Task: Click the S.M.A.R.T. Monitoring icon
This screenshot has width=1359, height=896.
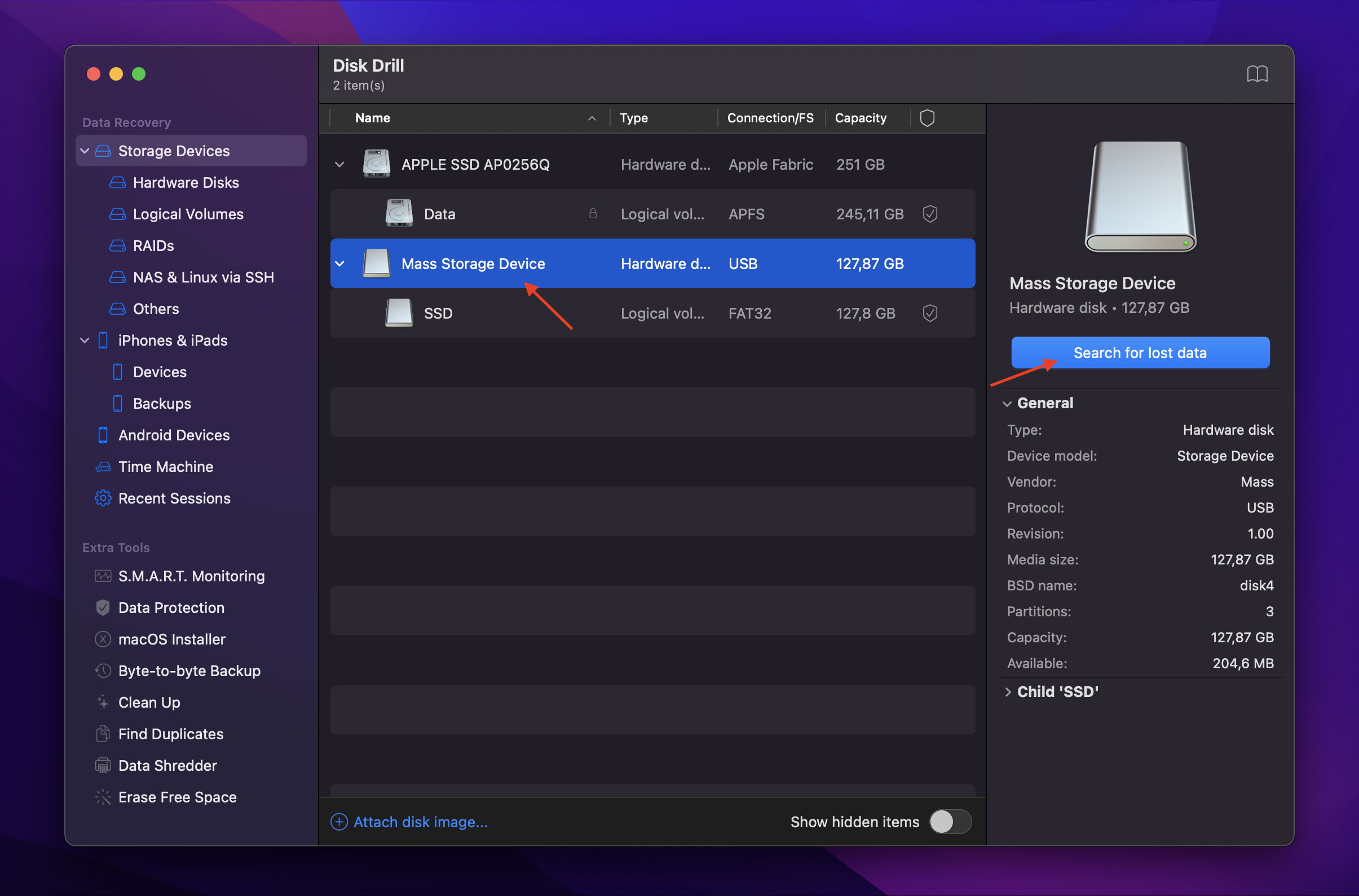Action: pyautogui.click(x=103, y=576)
